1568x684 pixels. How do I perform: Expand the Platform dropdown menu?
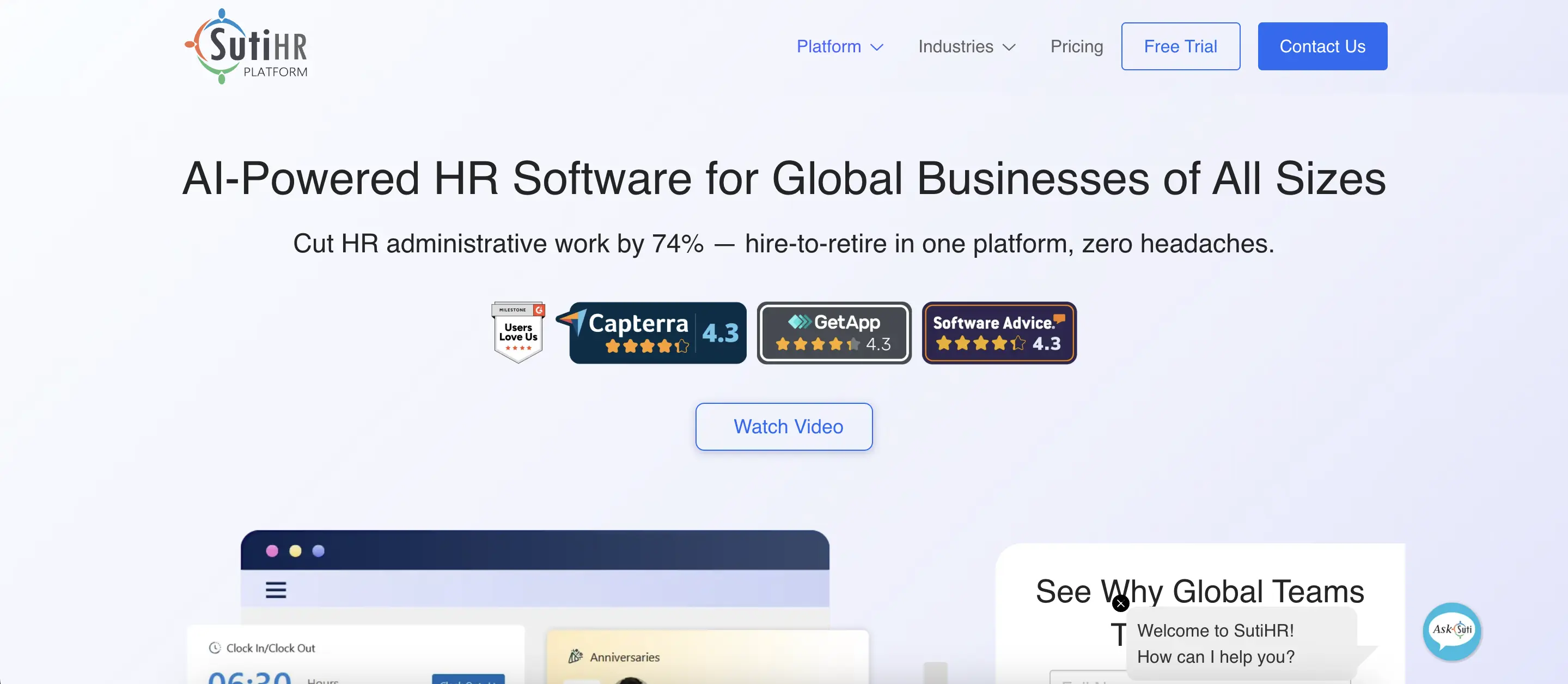click(x=828, y=47)
